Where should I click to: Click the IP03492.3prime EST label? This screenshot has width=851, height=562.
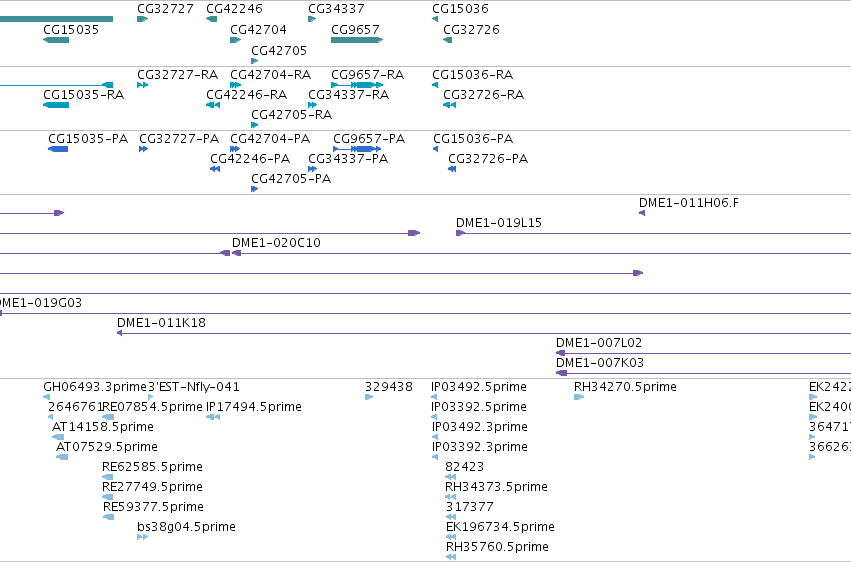[480, 427]
